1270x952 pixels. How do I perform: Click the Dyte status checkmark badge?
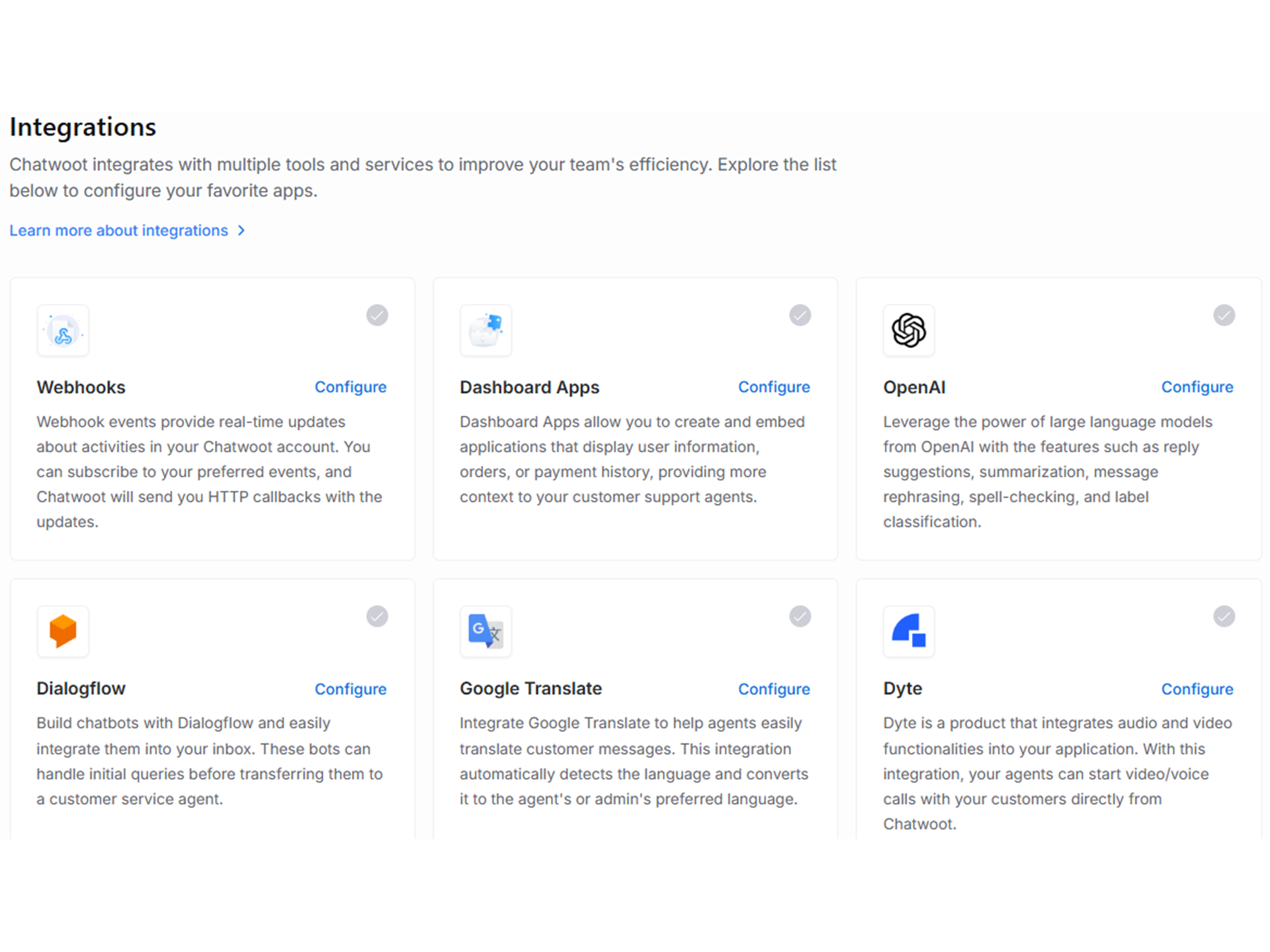click(x=1224, y=616)
